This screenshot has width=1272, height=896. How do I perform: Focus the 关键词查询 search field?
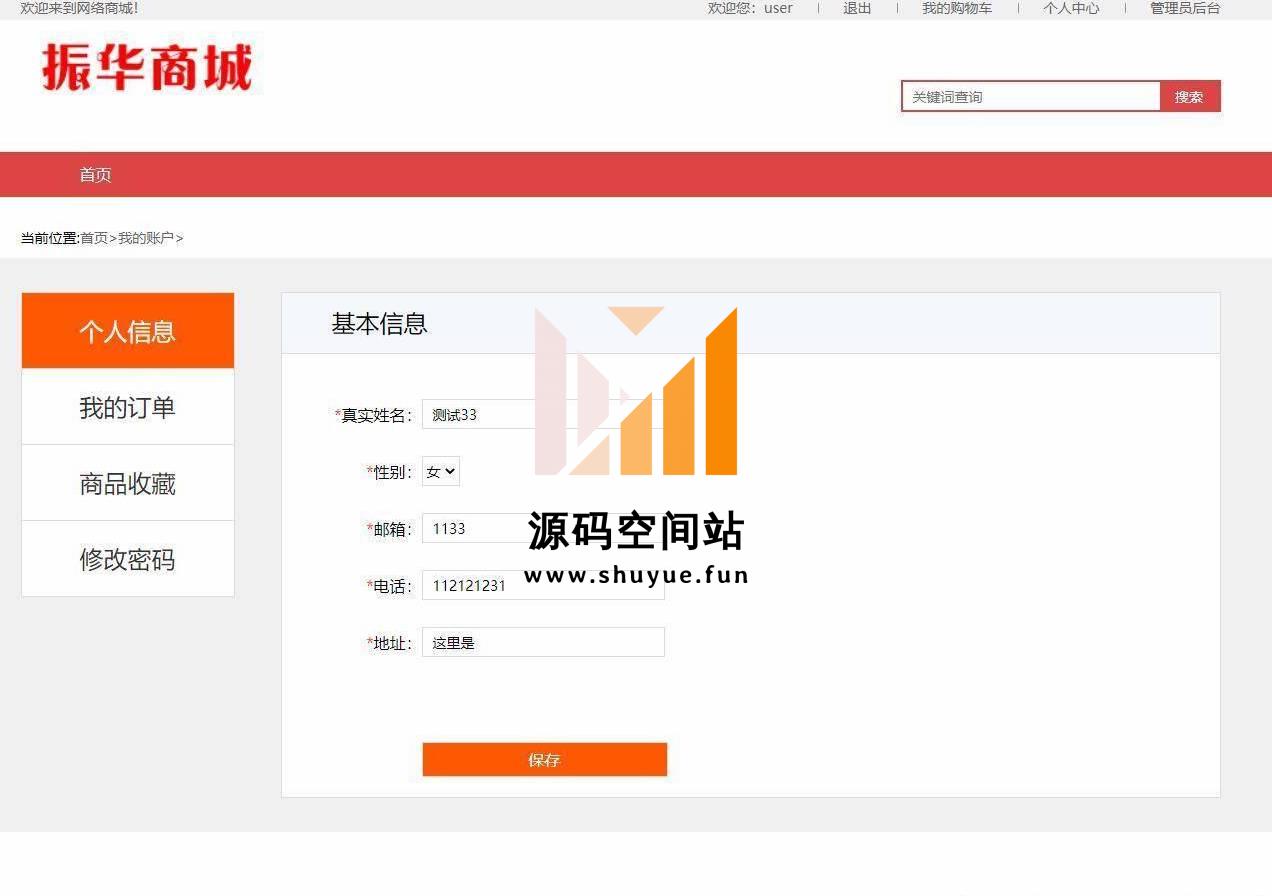[x=1030, y=97]
